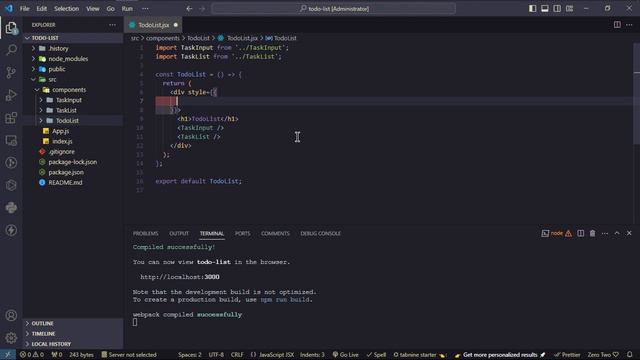Open the File menu
Screen dimensions: 640x360
pos(24,9)
